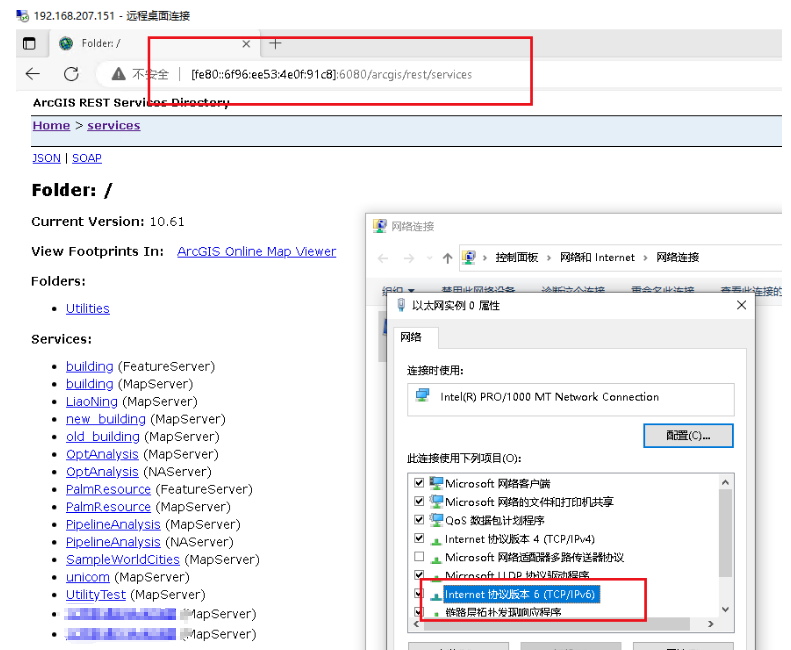Reload the ArcGIS services page
791x650 pixels.
coord(71,74)
